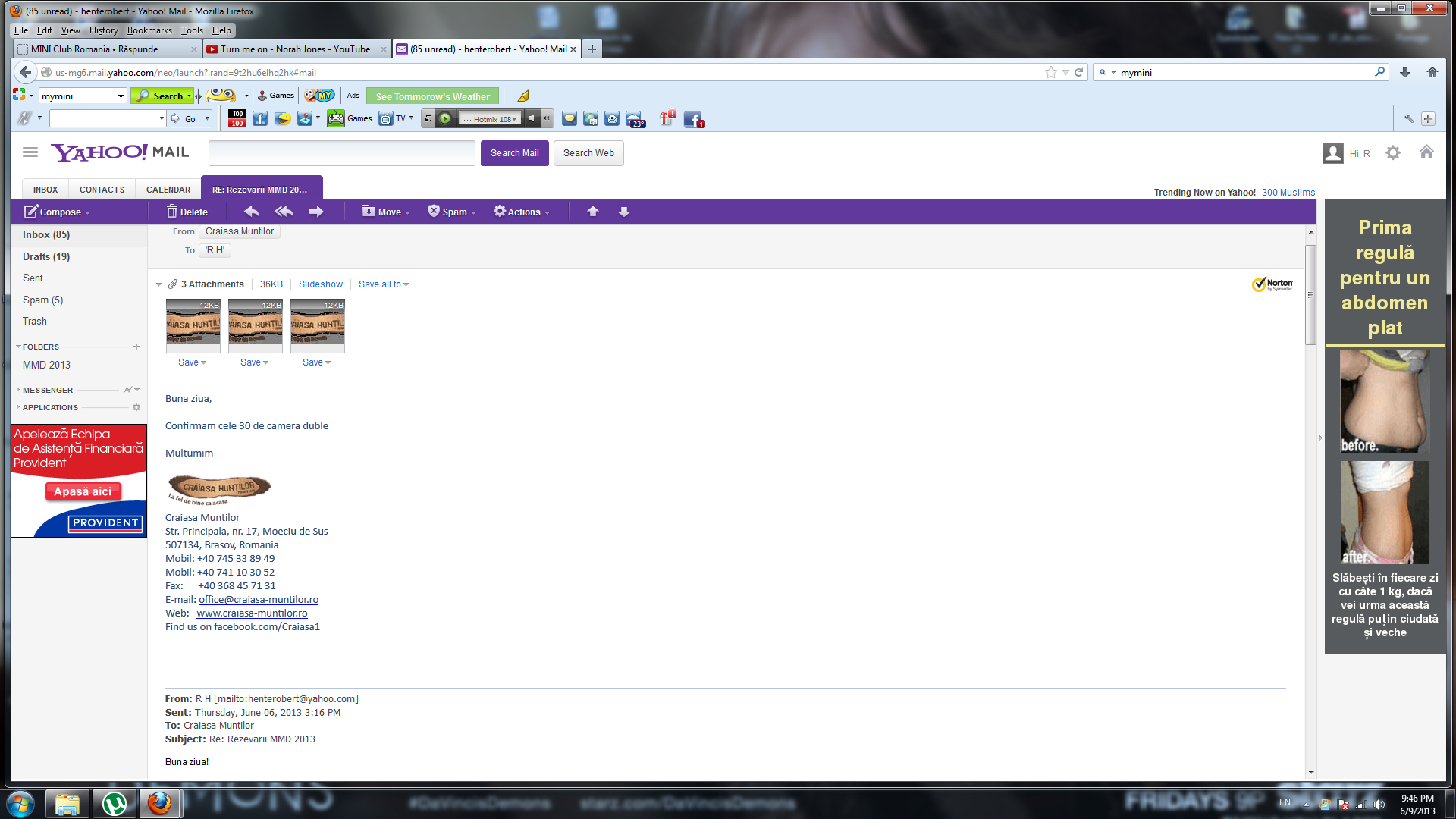
Task: Click the Forward arrow icon
Action: point(316,212)
